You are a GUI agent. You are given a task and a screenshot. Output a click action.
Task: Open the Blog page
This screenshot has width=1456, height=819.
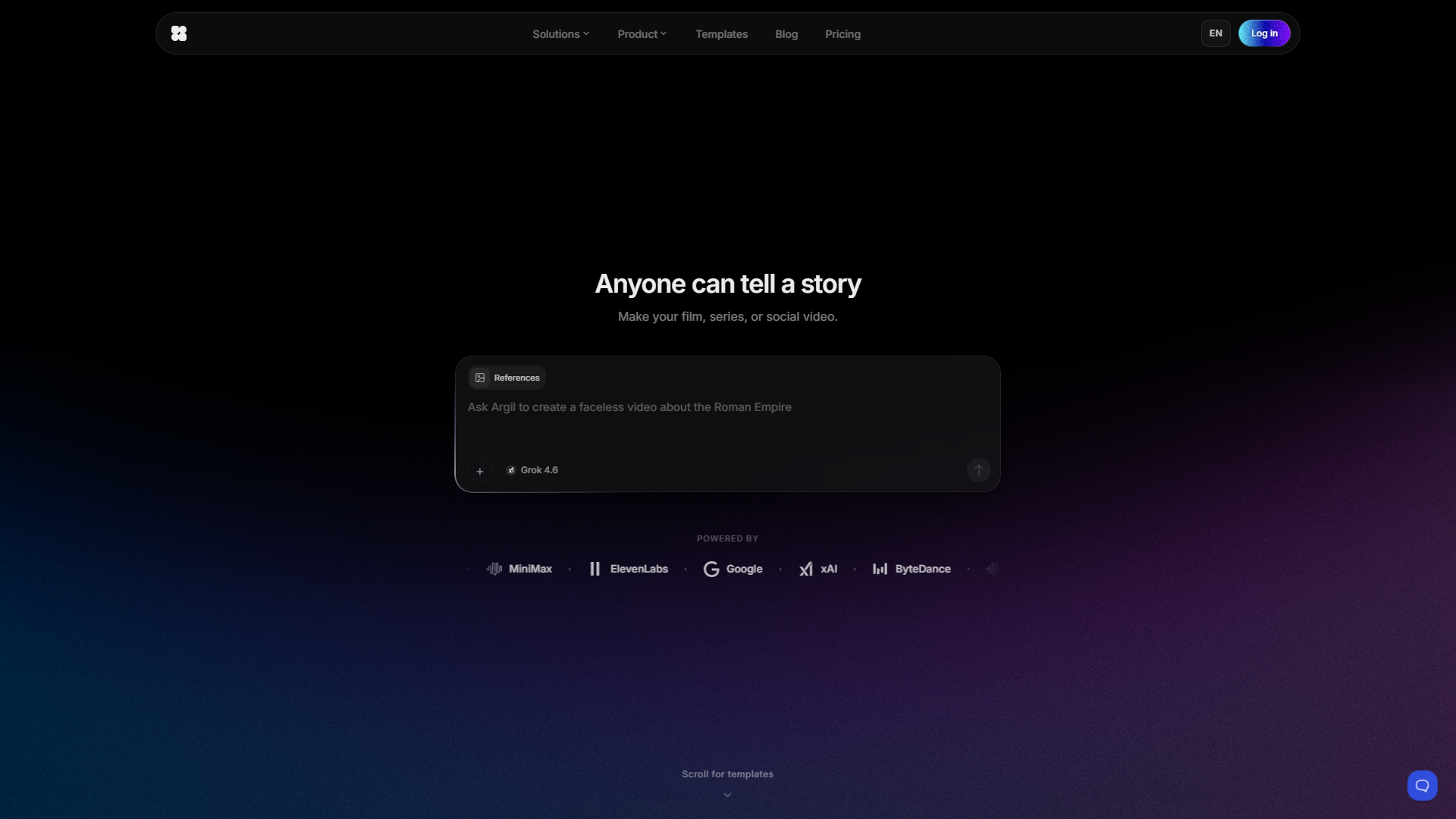click(x=786, y=34)
